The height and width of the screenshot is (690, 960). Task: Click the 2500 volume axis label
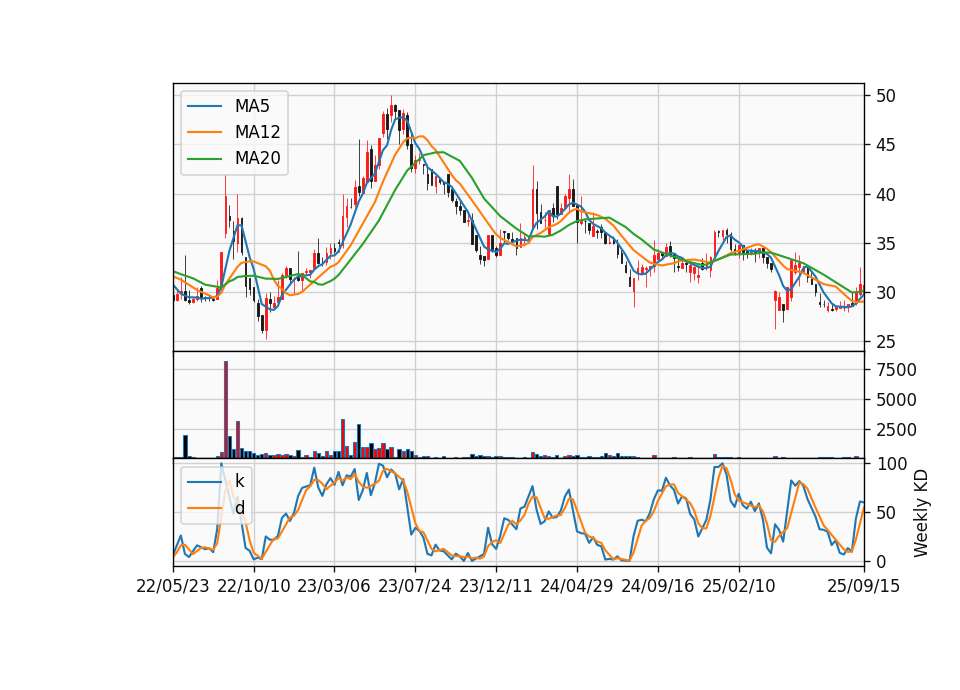point(896,430)
